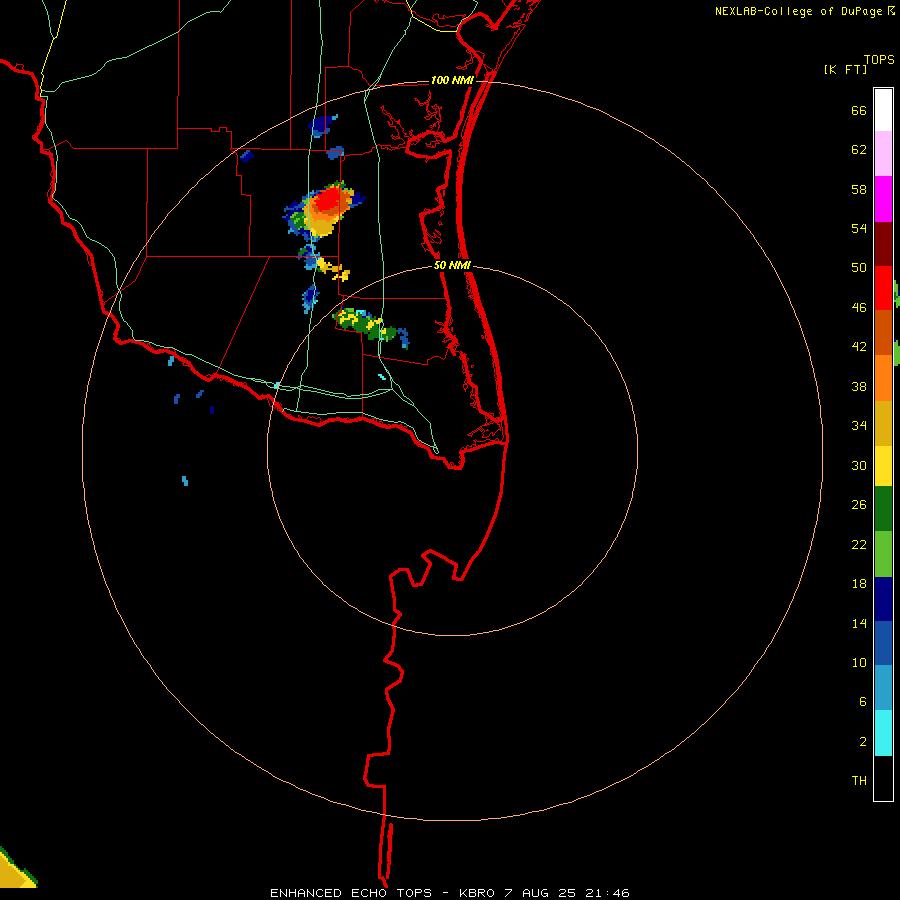Select the "2" legend label
900x900 pixels.
pyautogui.click(x=863, y=741)
